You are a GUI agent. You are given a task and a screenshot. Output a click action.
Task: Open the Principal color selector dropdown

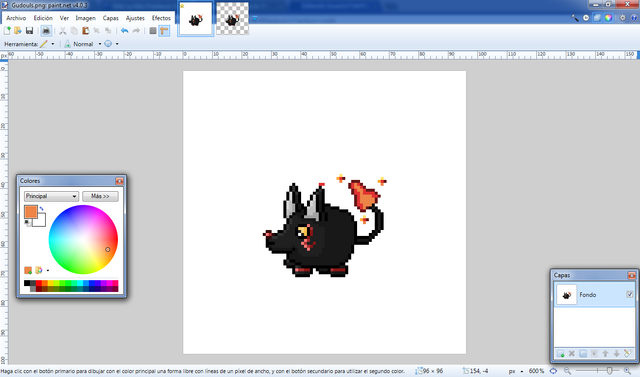51,196
